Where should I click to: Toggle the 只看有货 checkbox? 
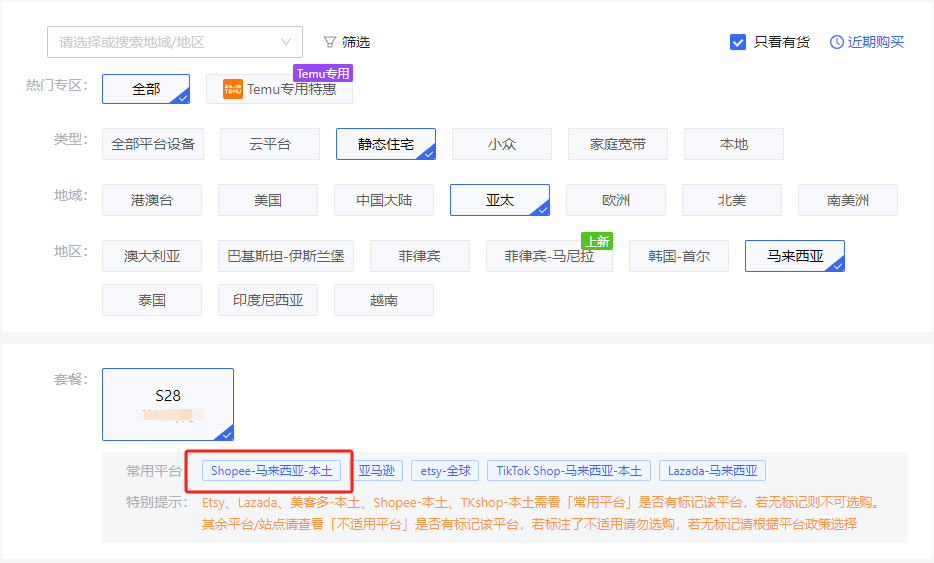(x=738, y=42)
